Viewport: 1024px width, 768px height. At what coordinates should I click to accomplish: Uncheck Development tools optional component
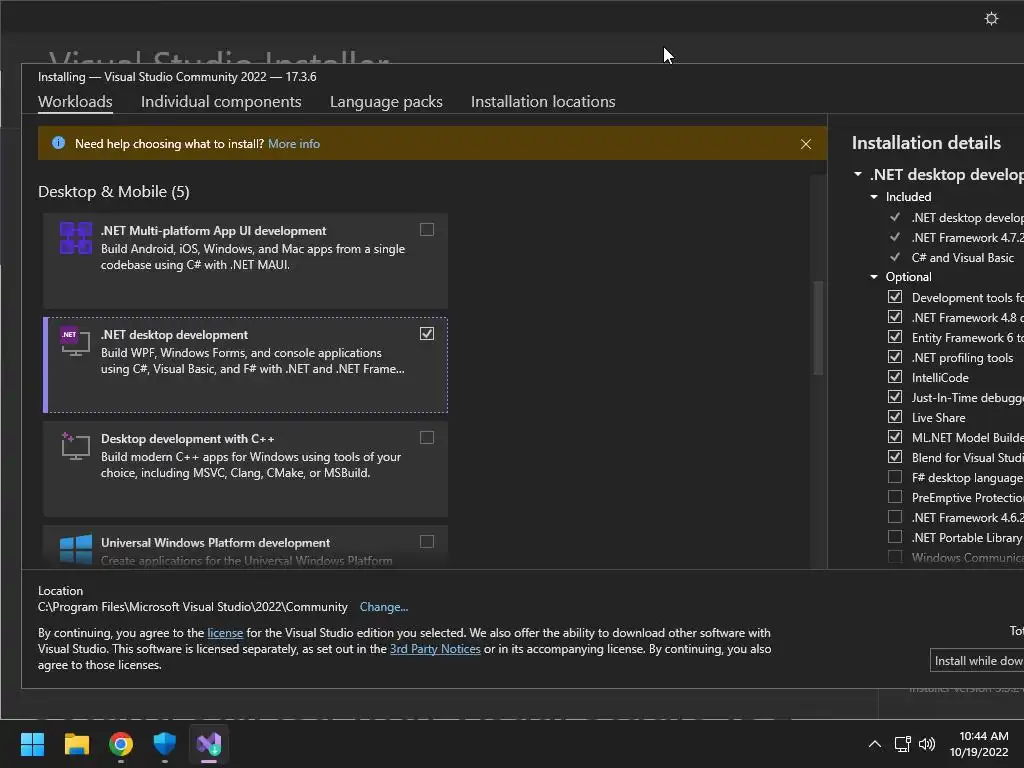pyautogui.click(x=895, y=296)
